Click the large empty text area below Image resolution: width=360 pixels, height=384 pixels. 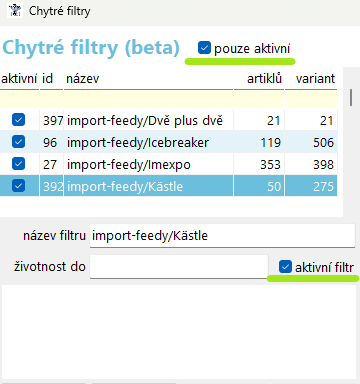tap(179, 332)
